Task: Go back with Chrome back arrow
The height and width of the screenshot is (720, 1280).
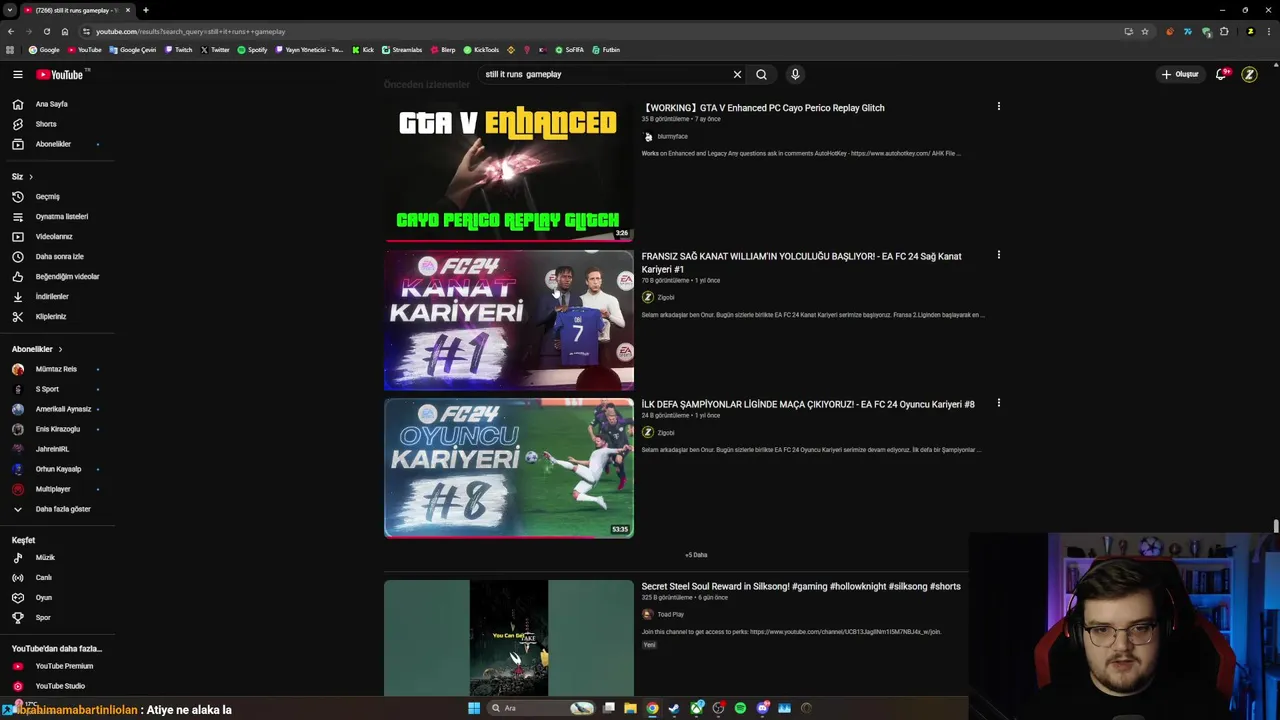Action: pos(11,31)
